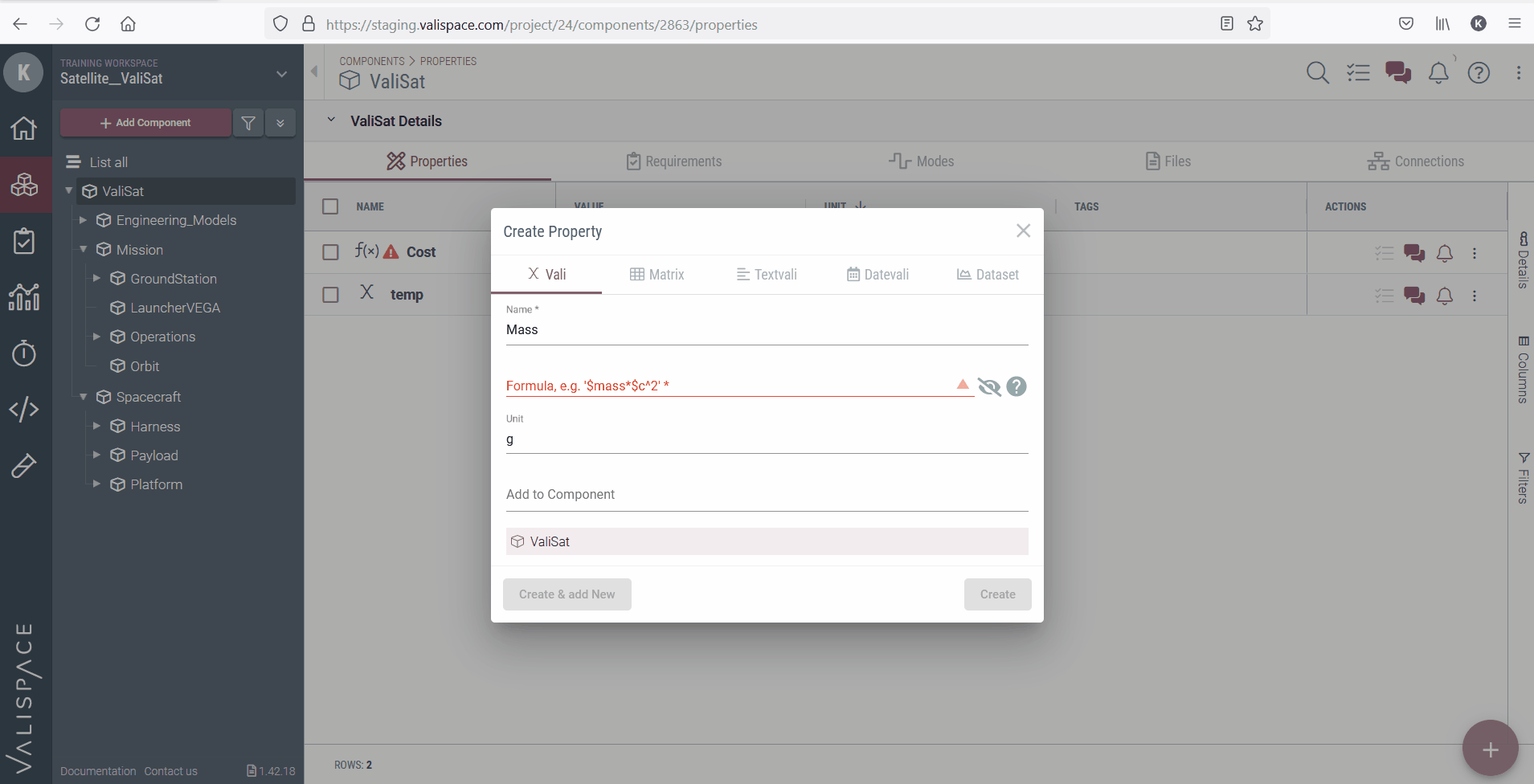Expand the Harness tree node

coord(96,426)
